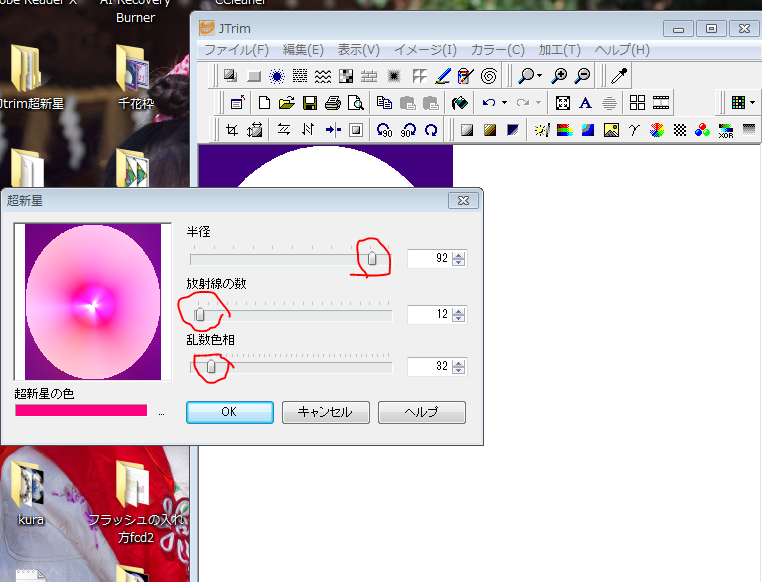Click the 乱数色相 field showing 32
Screen dimensions: 762x582
coord(430,366)
